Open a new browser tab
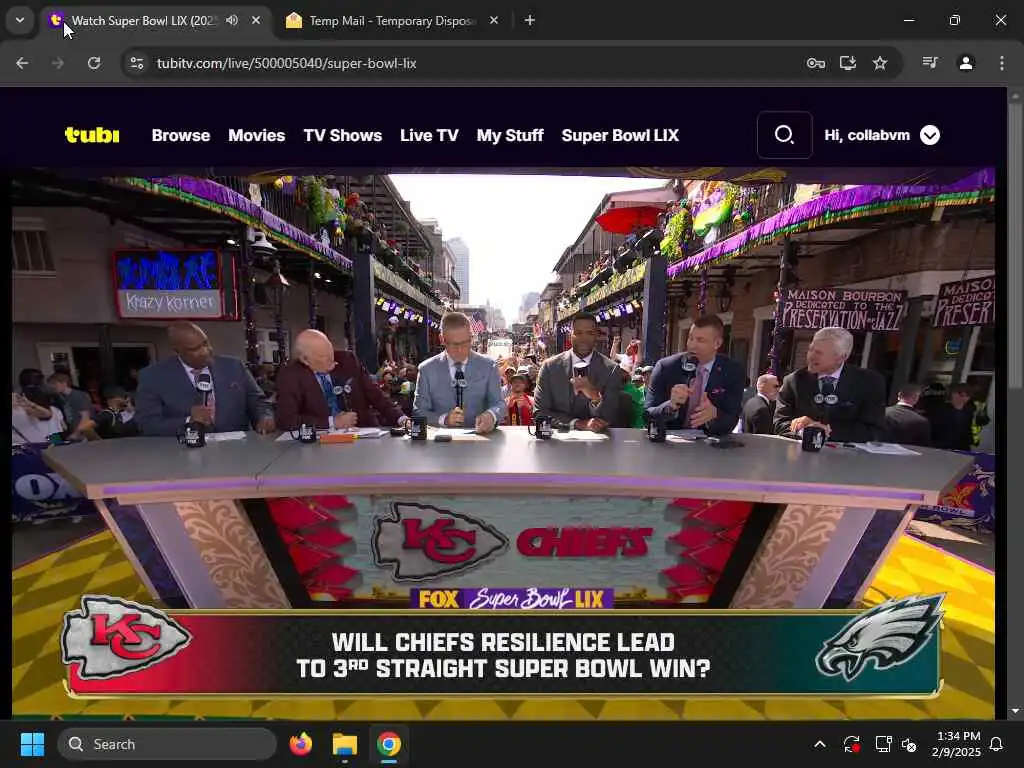This screenshot has width=1024, height=768. tap(530, 20)
